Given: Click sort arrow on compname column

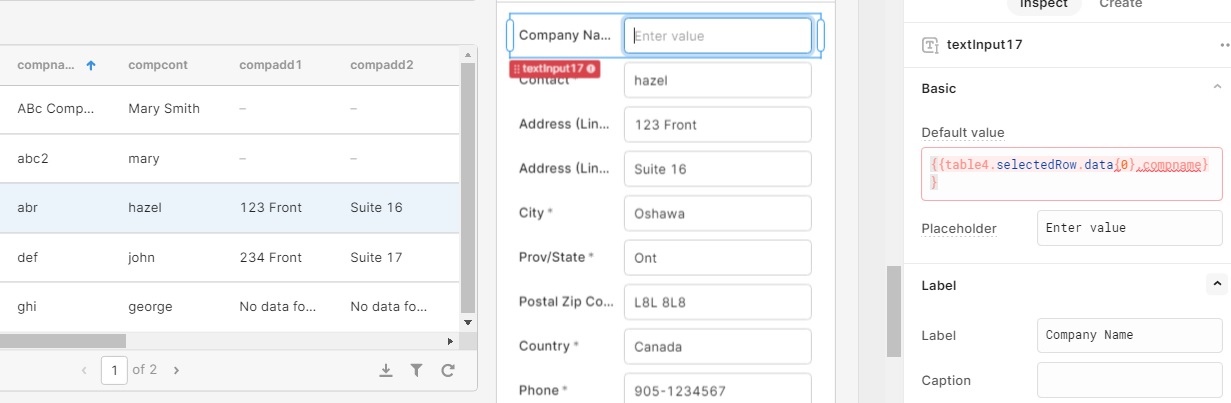Looking at the screenshot, I should click(91, 65).
